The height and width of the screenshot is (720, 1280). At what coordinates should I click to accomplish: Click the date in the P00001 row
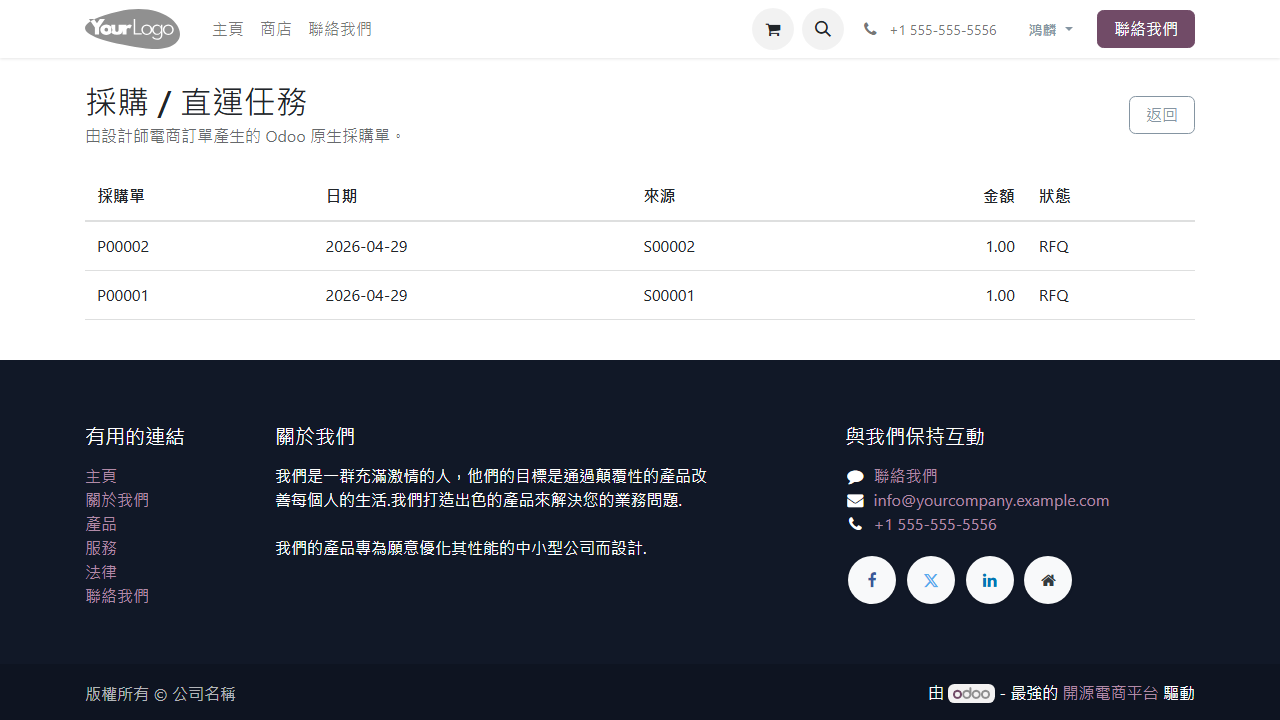pyautogui.click(x=366, y=295)
